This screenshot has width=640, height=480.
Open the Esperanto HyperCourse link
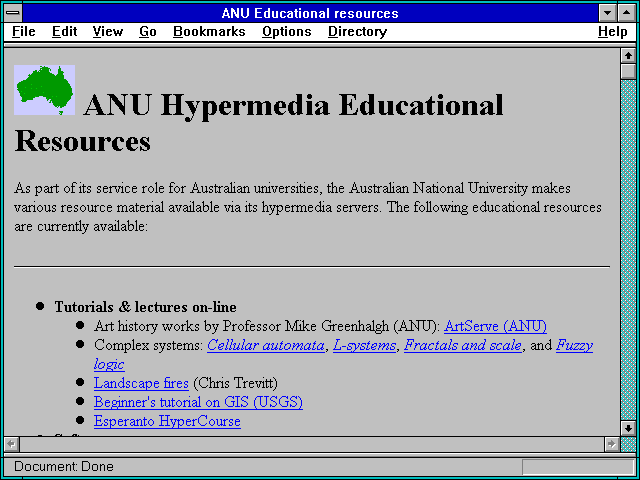tap(167, 421)
